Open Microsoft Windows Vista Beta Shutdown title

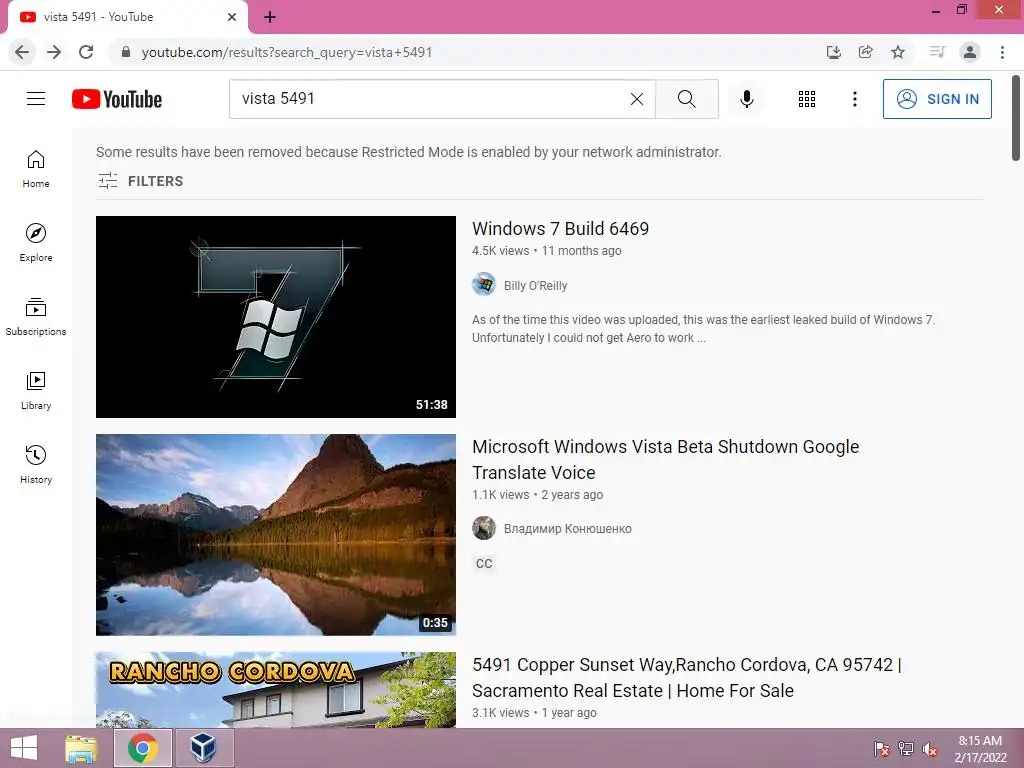(x=665, y=459)
